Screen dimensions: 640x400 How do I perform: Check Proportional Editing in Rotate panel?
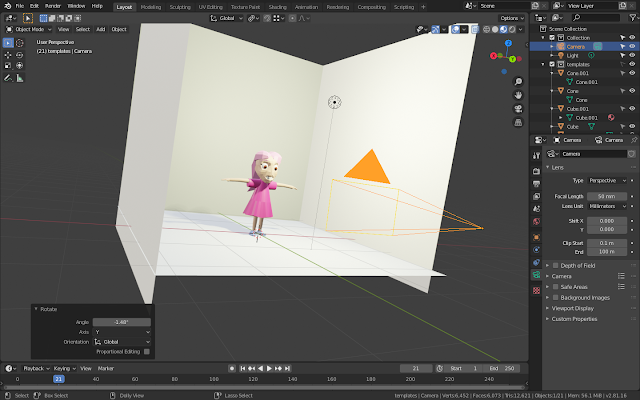[147, 352]
